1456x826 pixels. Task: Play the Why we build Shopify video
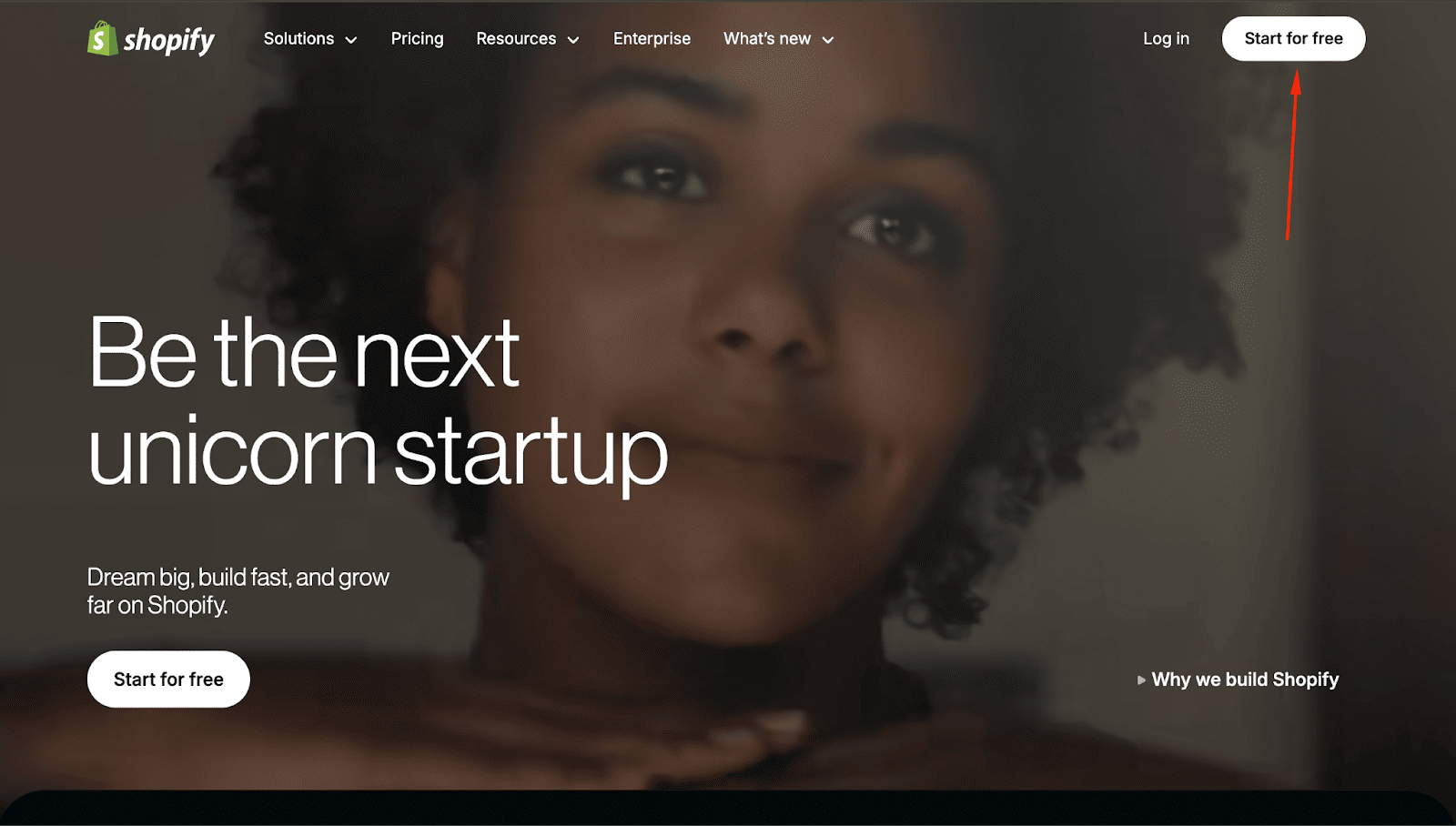point(1239,680)
